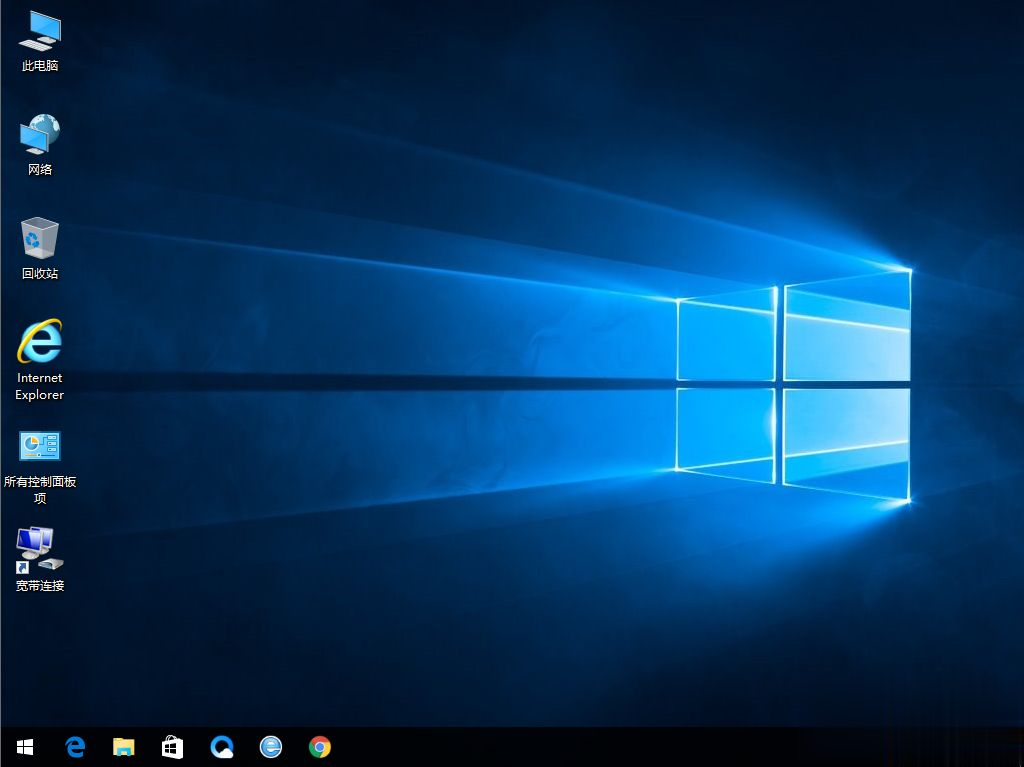Viewport: 1024px width, 767px height.
Task: Click the 此电脑 text label
Action: pos(40,66)
